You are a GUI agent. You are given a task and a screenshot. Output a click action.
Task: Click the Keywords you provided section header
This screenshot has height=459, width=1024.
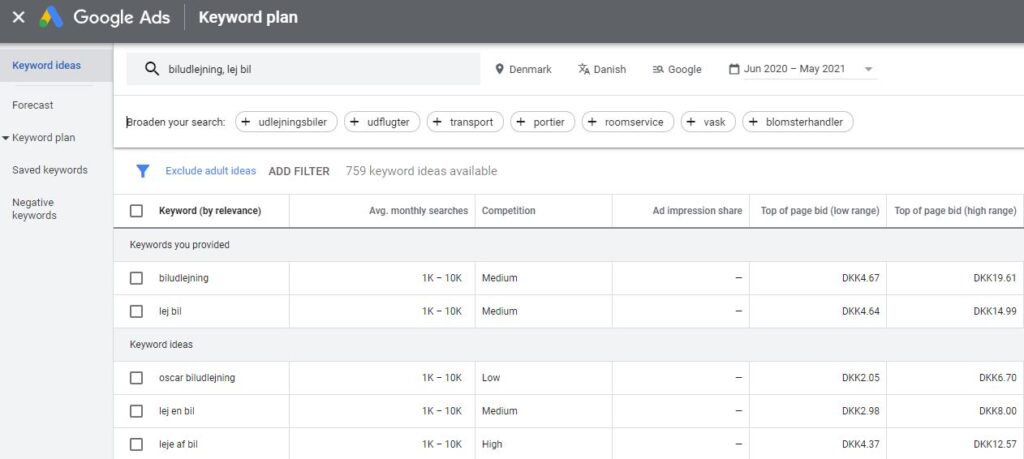(x=180, y=245)
